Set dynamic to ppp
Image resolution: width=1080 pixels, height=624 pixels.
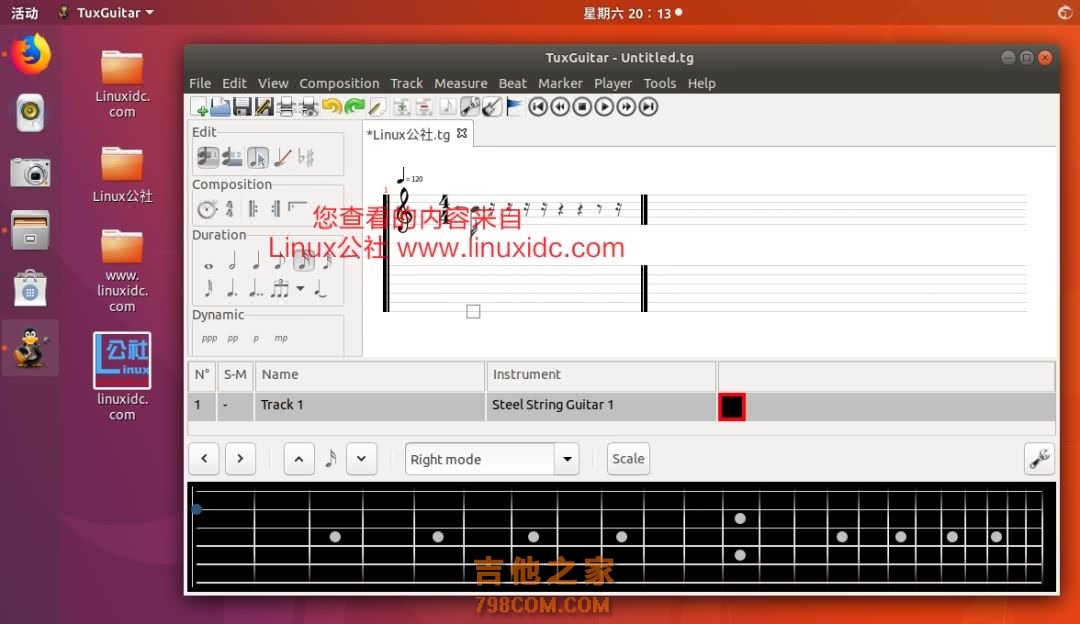(x=209, y=338)
